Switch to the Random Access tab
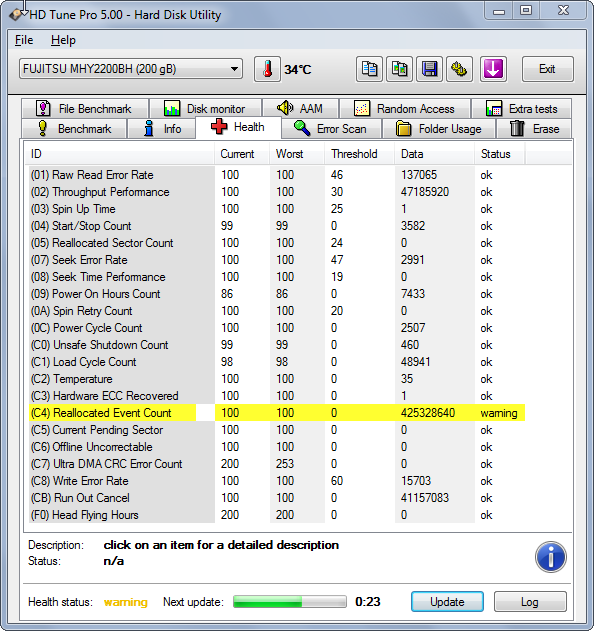Image resolution: width=594 pixels, height=631 pixels. click(x=404, y=109)
